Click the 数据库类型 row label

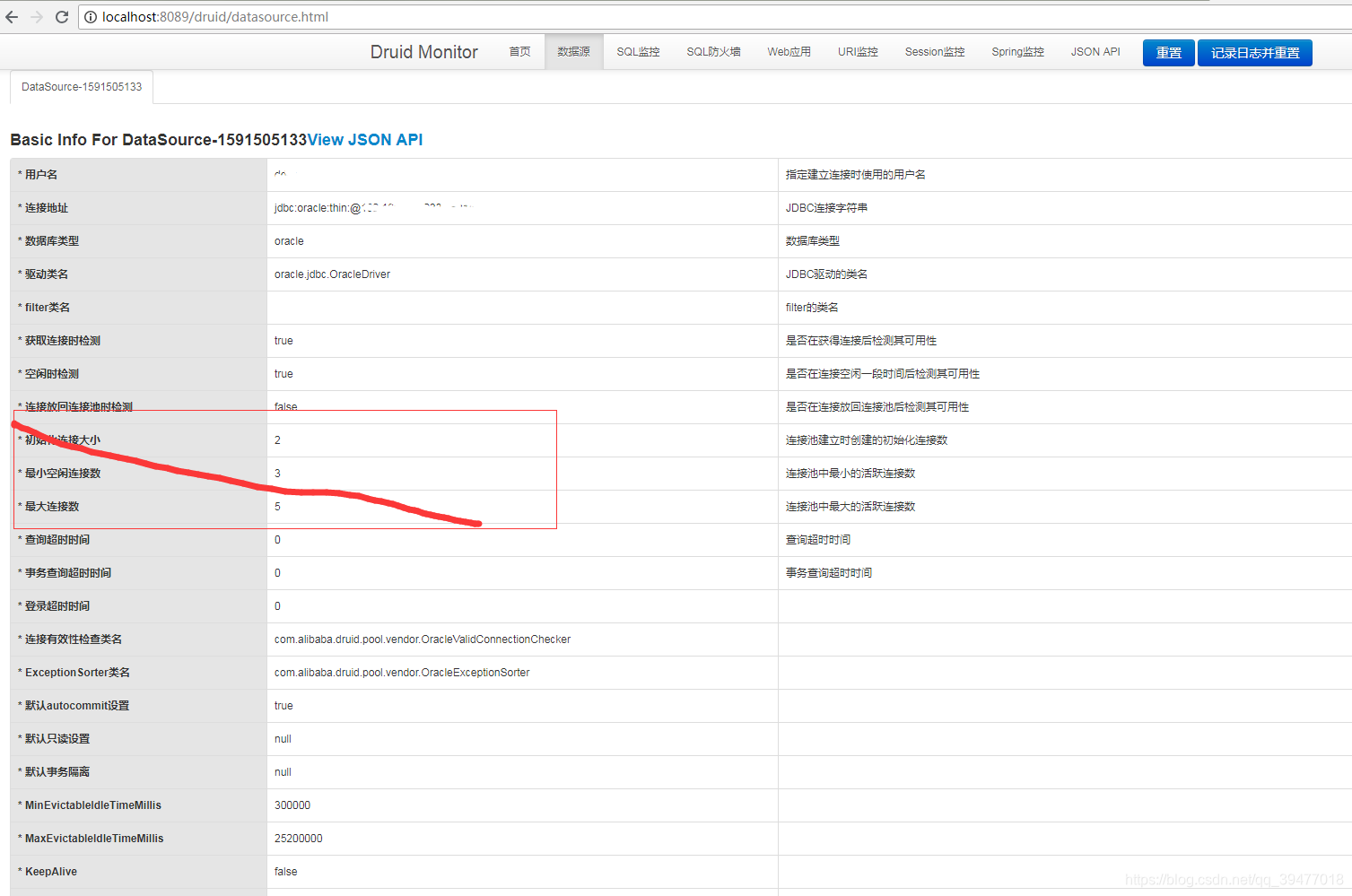pos(52,241)
